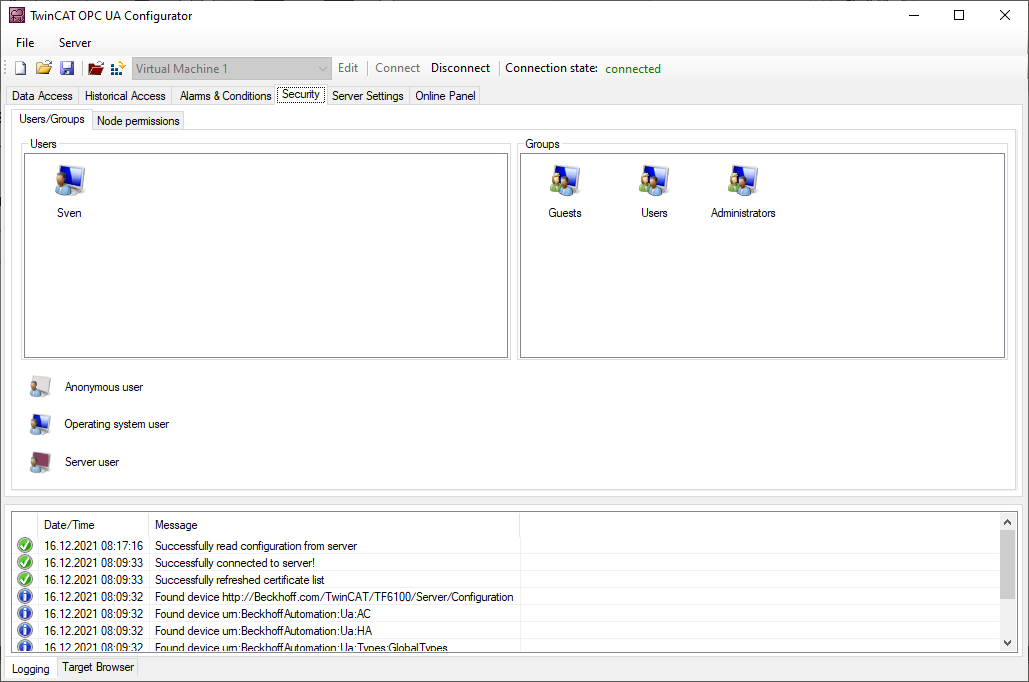Open the Virtual Machine 1 target dropdown
Screen dimensions: 1029x682
click(232, 69)
